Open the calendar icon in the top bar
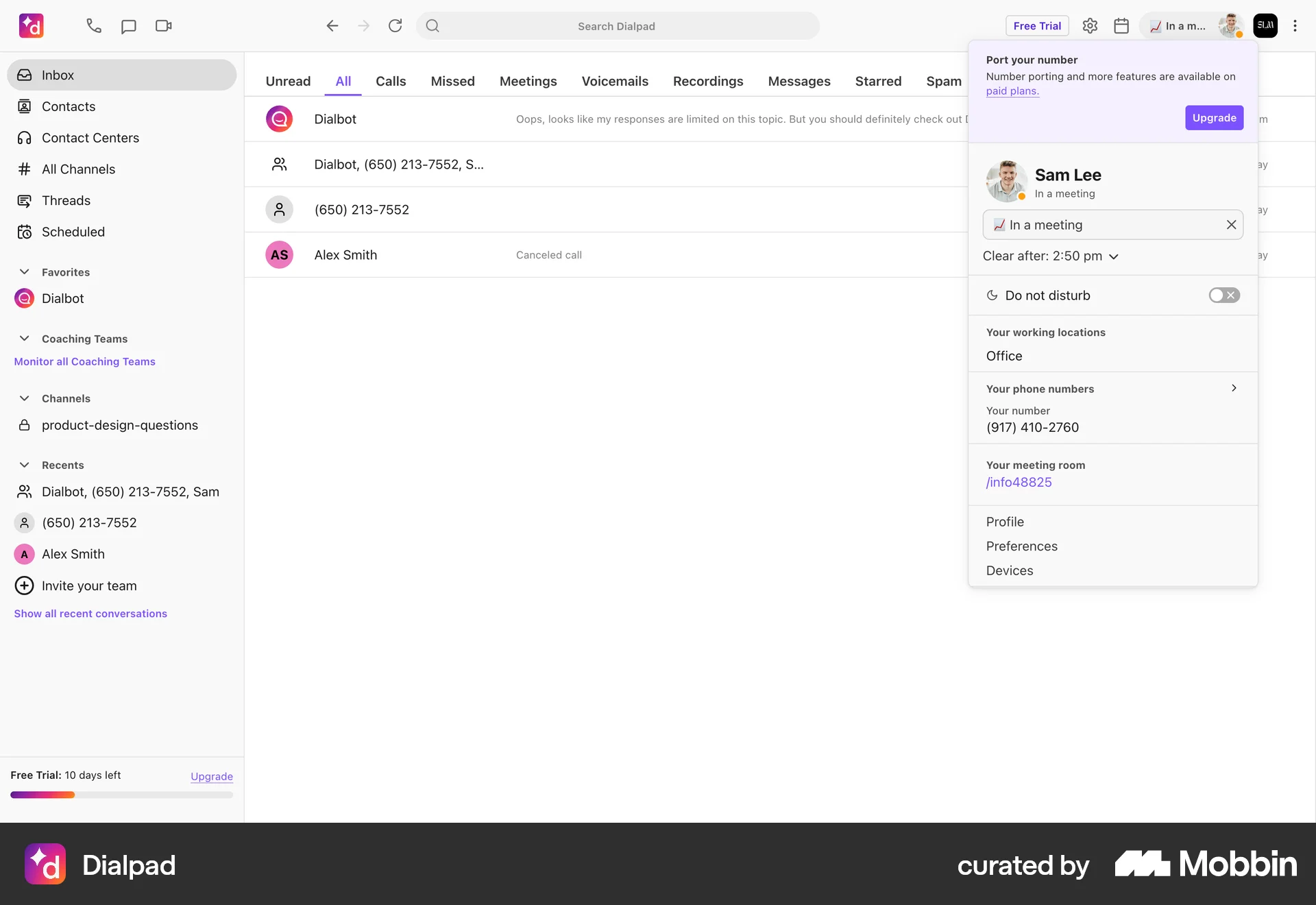The width and height of the screenshot is (1316, 905). click(x=1121, y=25)
